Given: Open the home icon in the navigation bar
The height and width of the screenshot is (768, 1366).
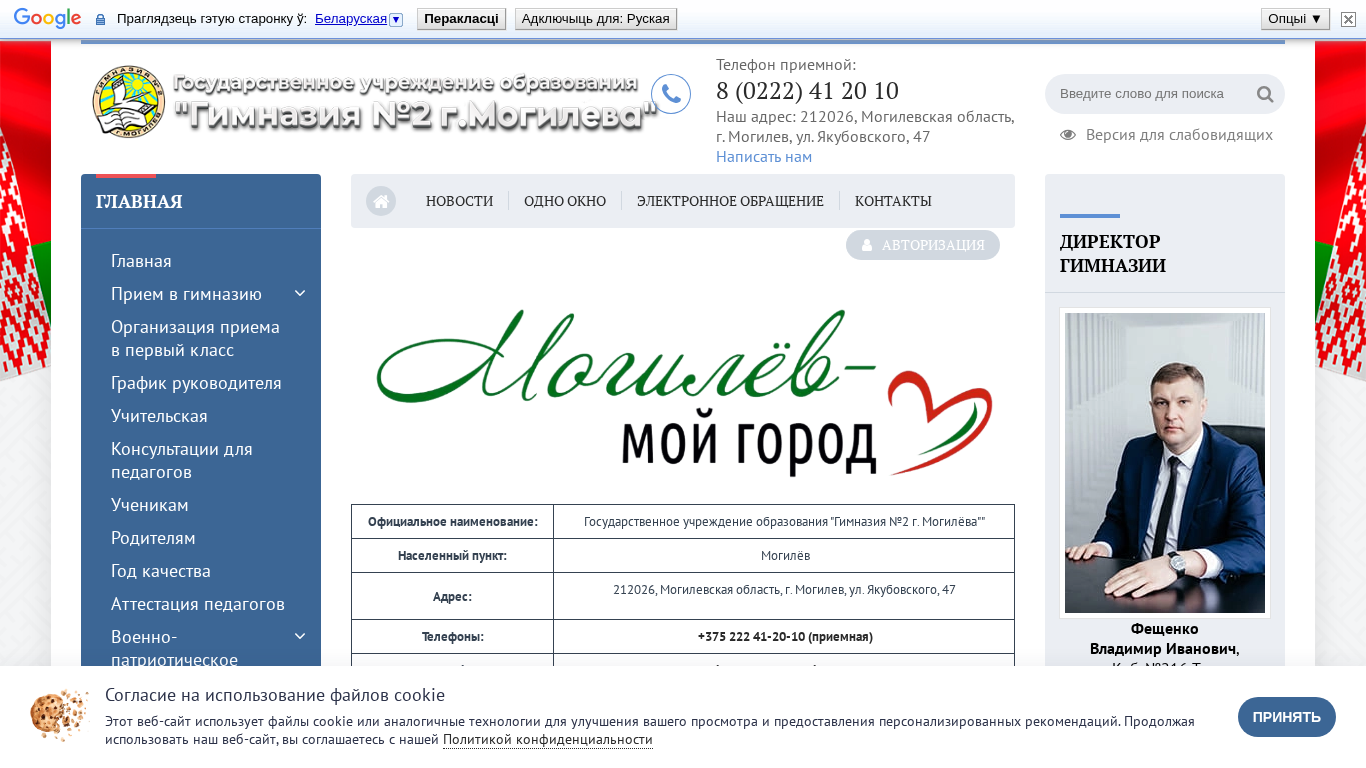Looking at the screenshot, I should (381, 201).
